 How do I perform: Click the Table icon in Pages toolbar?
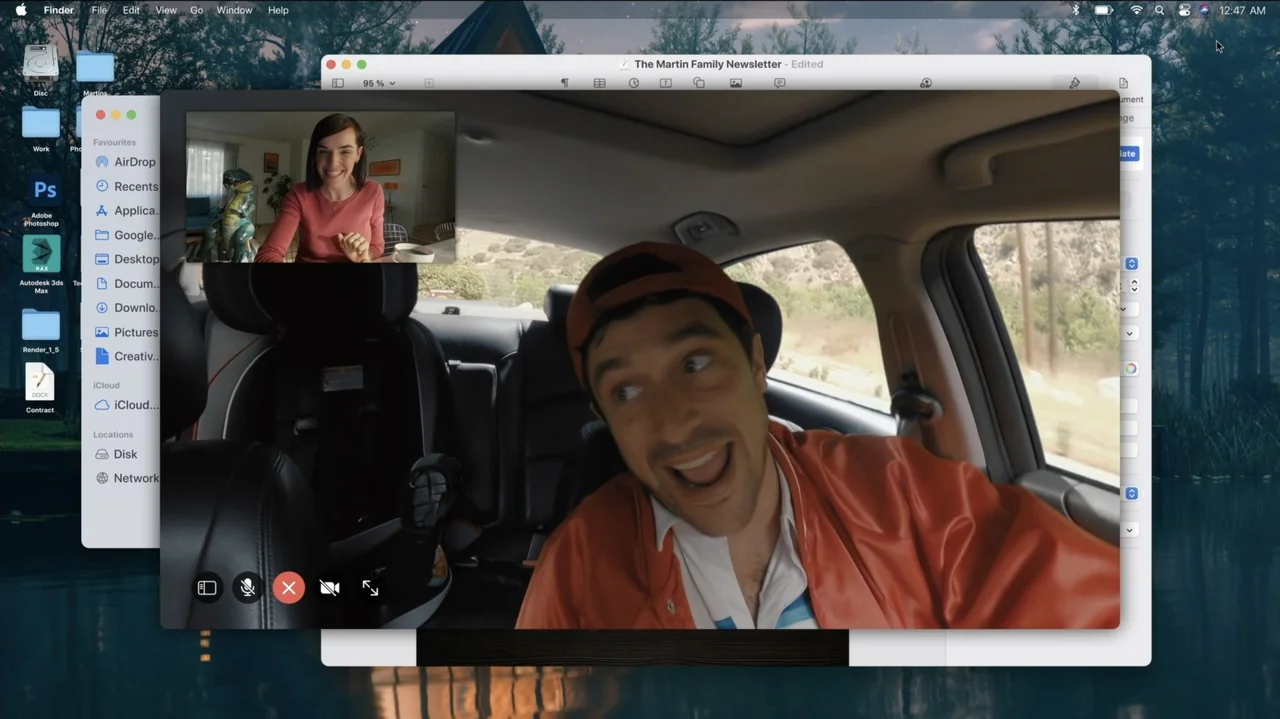click(x=599, y=84)
